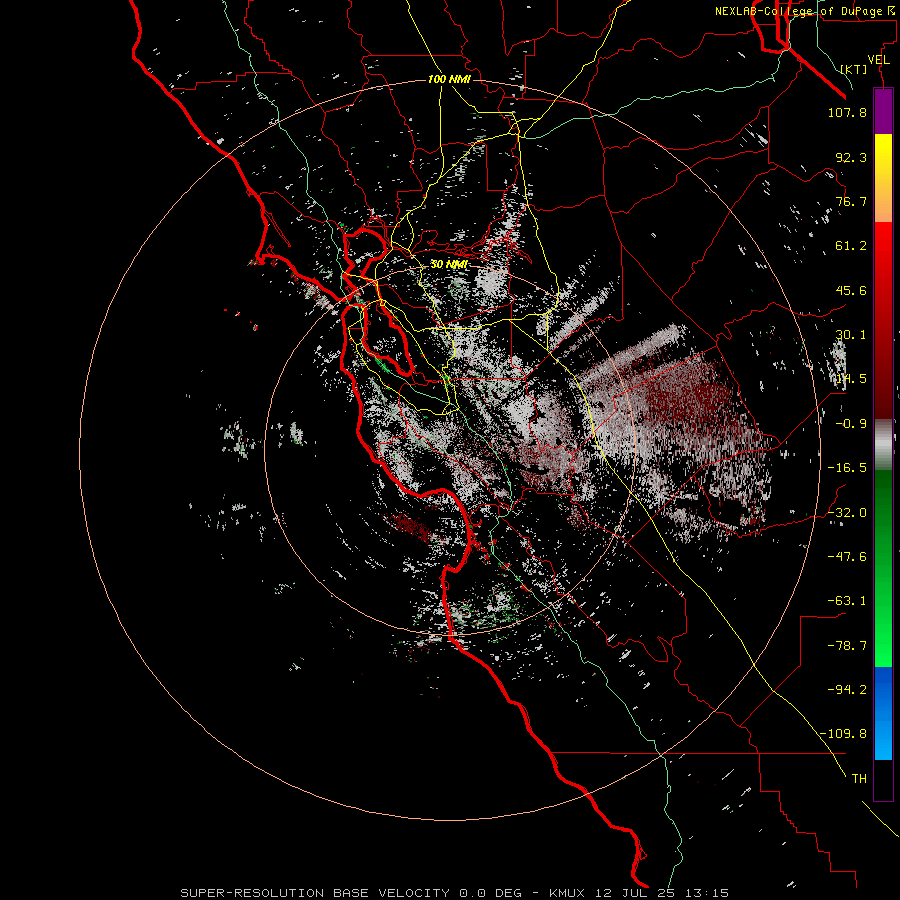Image resolution: width=900 pixels, height=900 pixels.
Task: Click the Super-Resolution Base Velocity caption text
Action: pyautogui.click(x=455, y=893)
